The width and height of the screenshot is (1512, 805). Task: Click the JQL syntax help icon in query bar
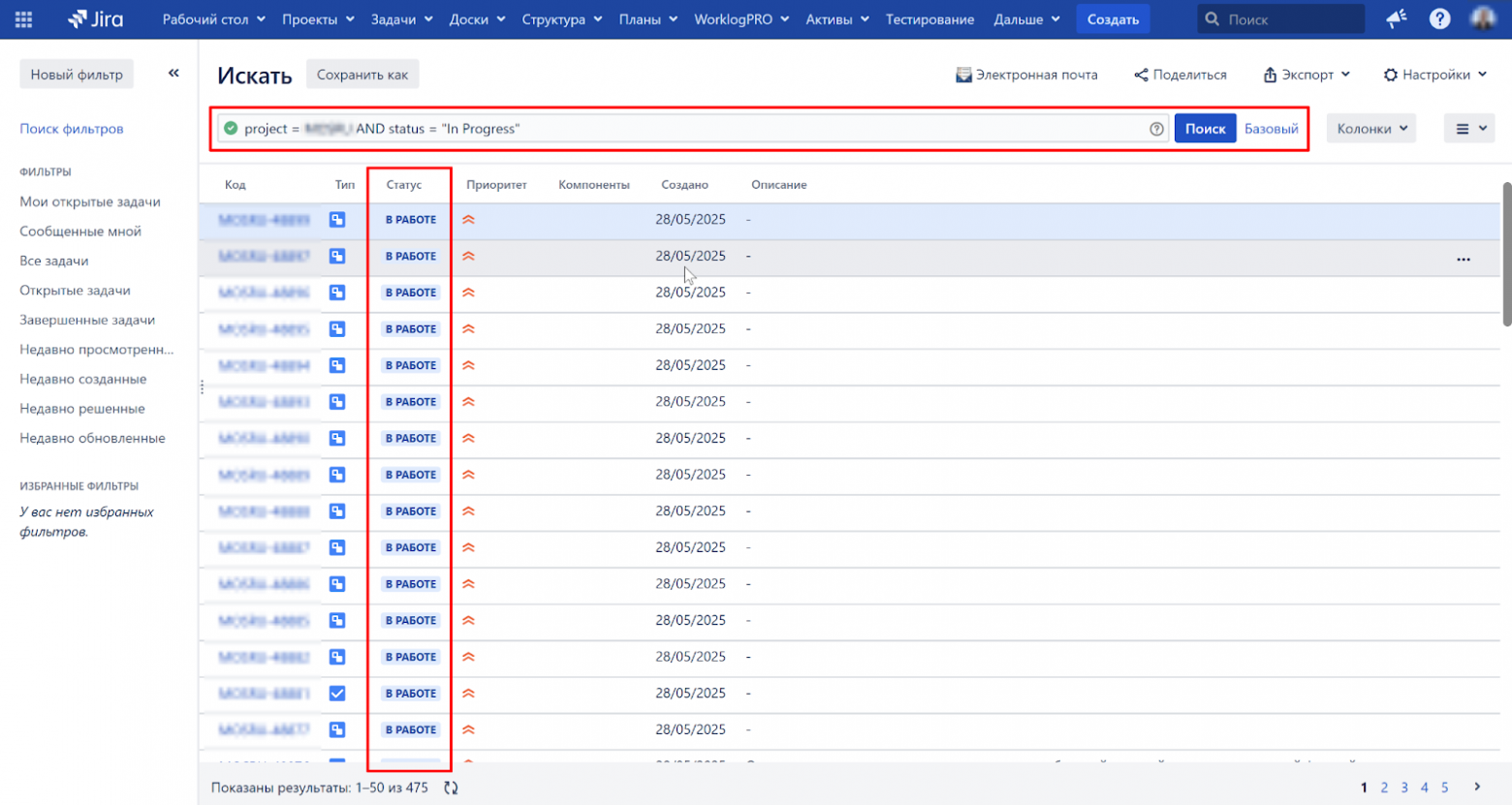pos(1156,127)
